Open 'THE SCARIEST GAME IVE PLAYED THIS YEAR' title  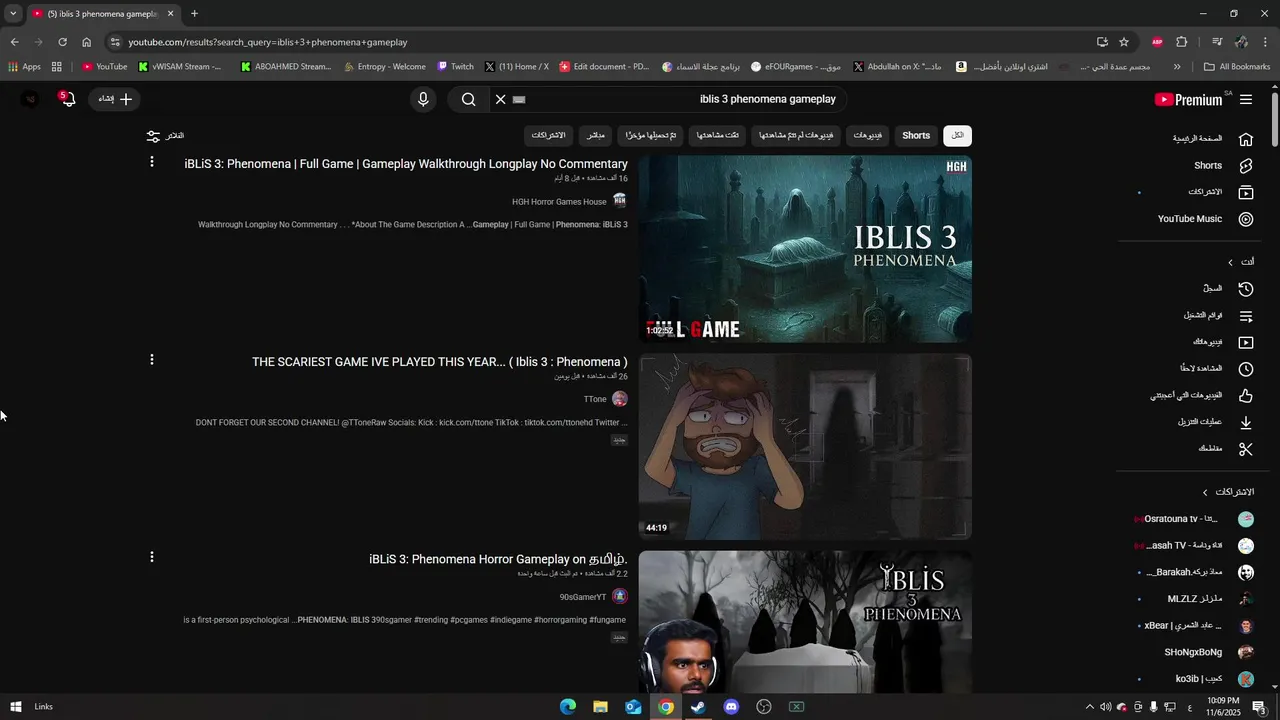(440, 362)
